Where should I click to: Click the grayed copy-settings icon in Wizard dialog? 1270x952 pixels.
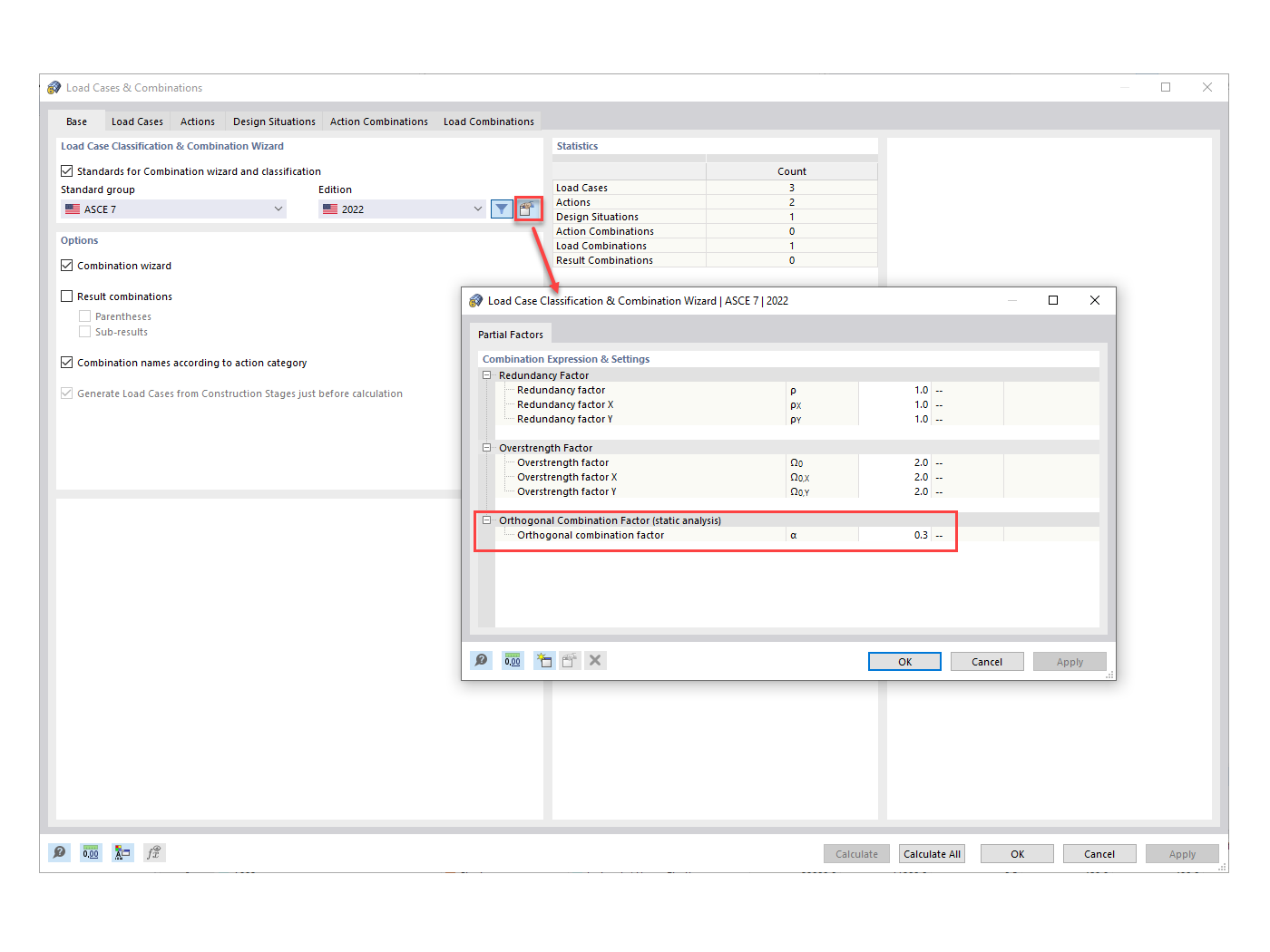[570, 660]
